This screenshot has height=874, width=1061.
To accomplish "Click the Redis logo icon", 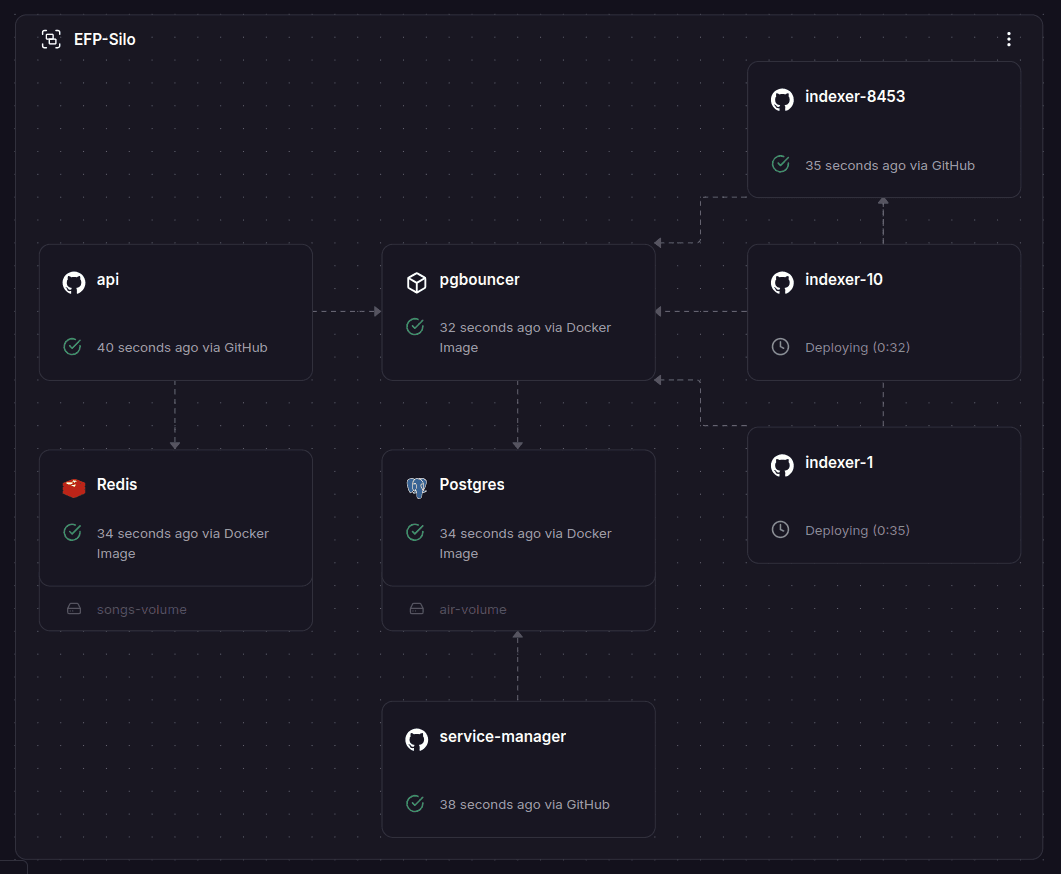I will click(74, 486).
